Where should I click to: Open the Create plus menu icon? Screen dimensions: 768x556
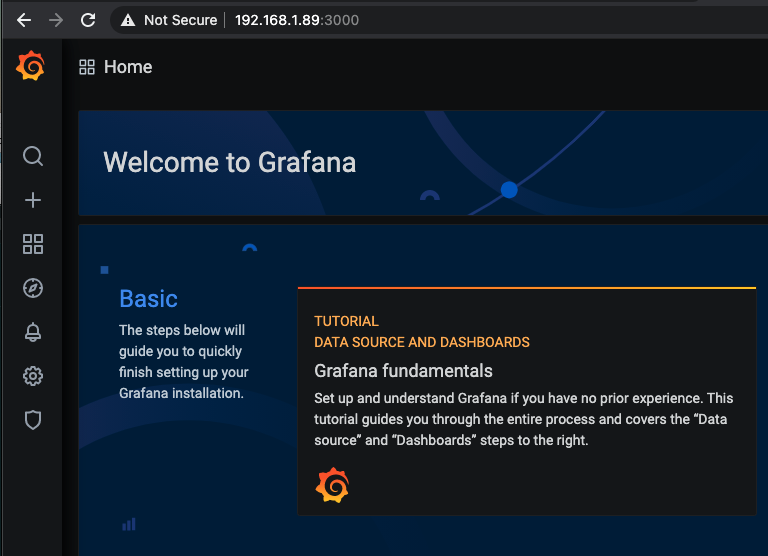pyautogui.click(x=33, y=200)
